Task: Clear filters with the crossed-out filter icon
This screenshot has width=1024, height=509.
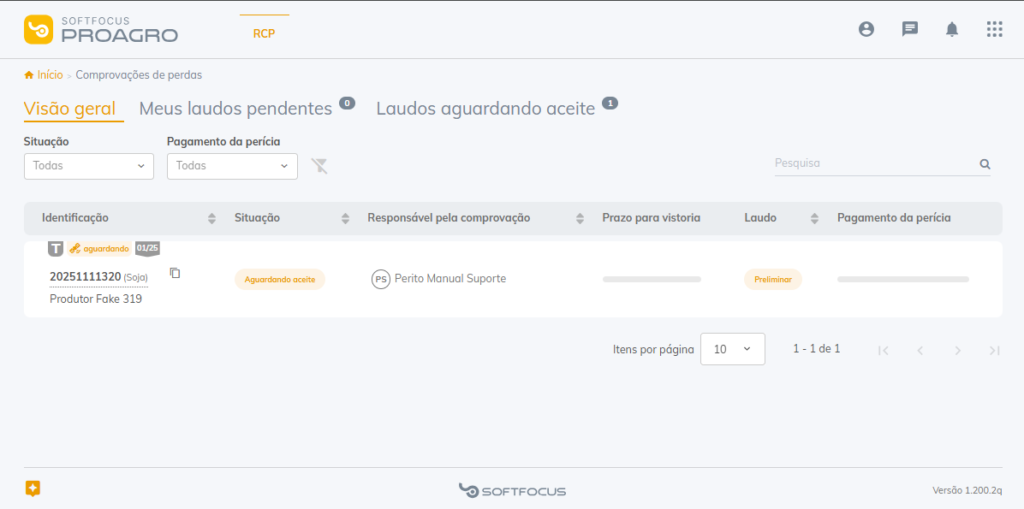Action: pyautogui.click(x=320, y=165)
